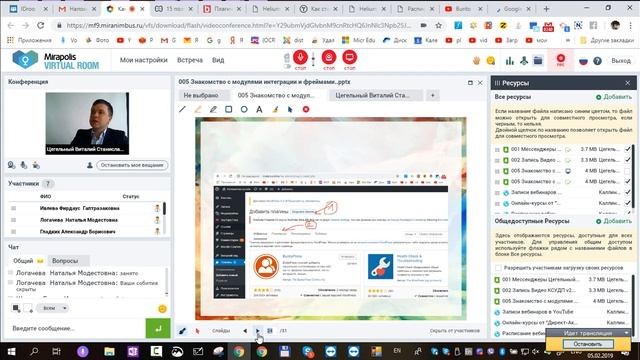
Task: Stop the screen sharing broadcast
Action: [349, 58]
